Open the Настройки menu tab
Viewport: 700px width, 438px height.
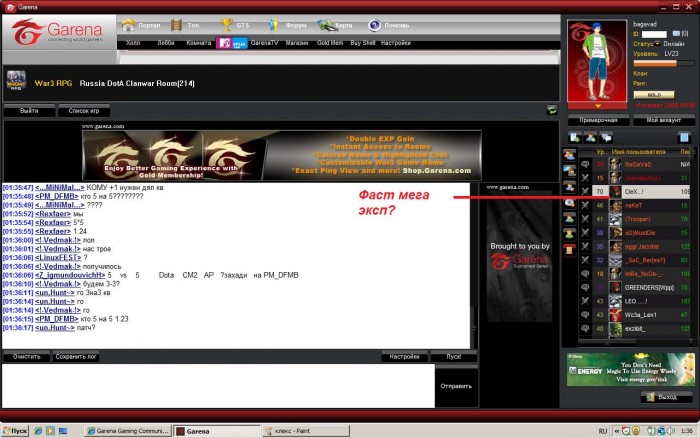click(x=395, y=44)
